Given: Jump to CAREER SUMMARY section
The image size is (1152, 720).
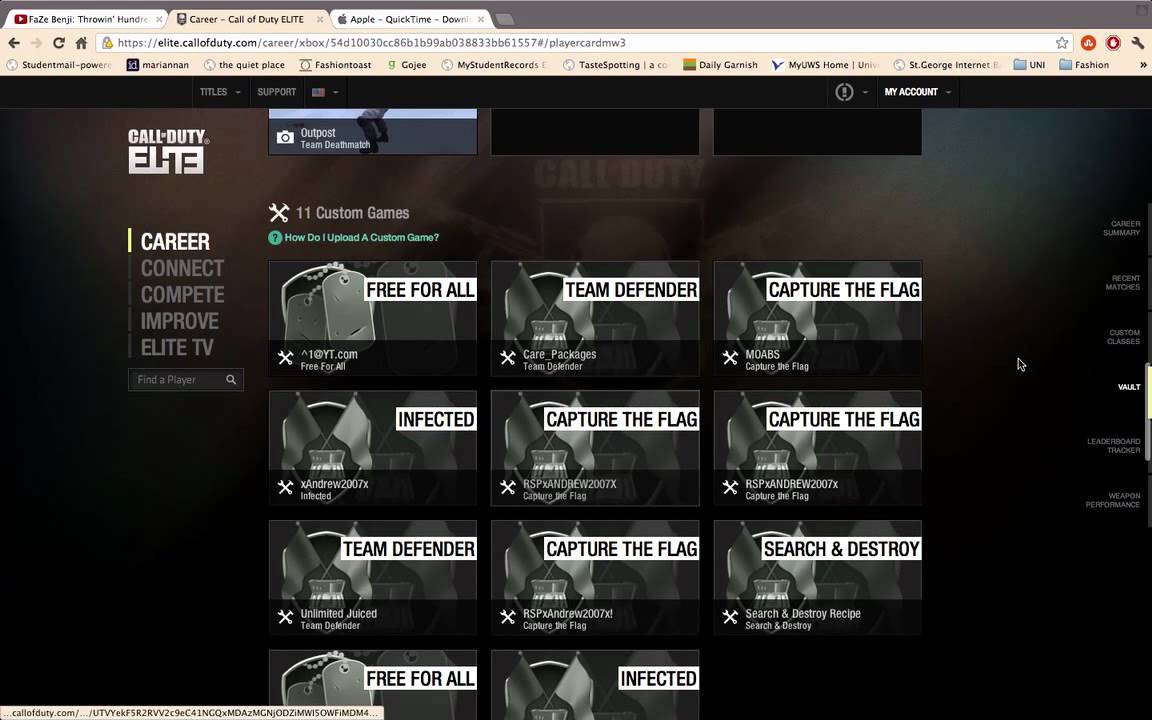Looking at the screenshot, I should coord(1121,228).
